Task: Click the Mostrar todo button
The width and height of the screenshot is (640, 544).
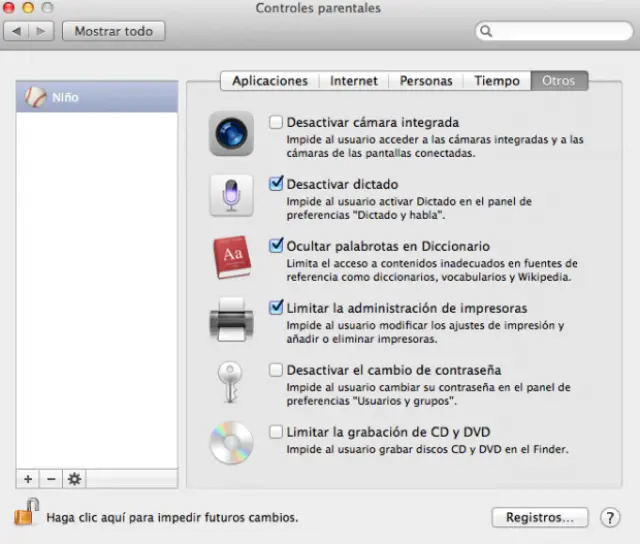Action: tap(113, 31)
